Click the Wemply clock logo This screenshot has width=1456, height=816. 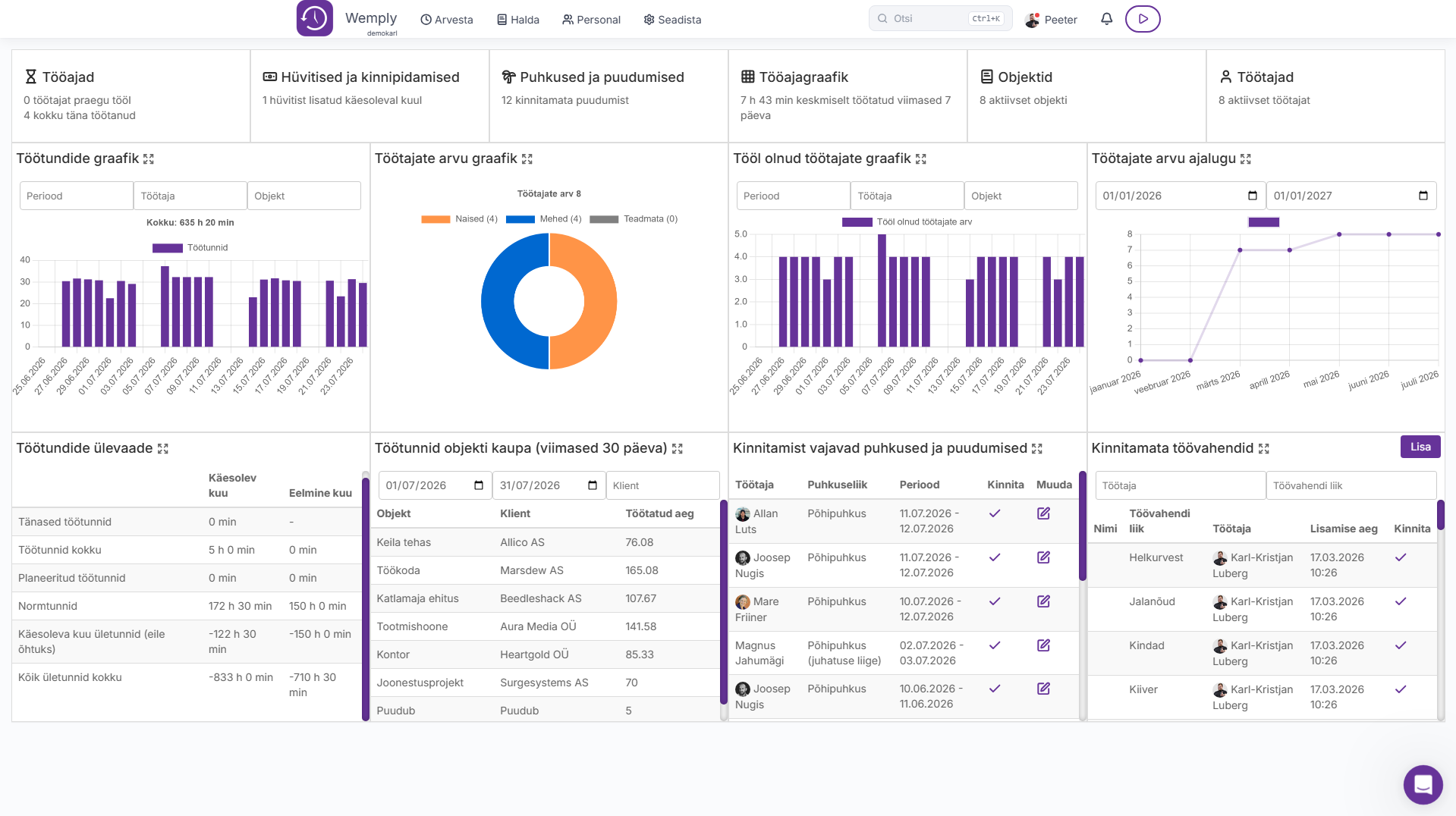pyautogui.click(x=314, y=18)
